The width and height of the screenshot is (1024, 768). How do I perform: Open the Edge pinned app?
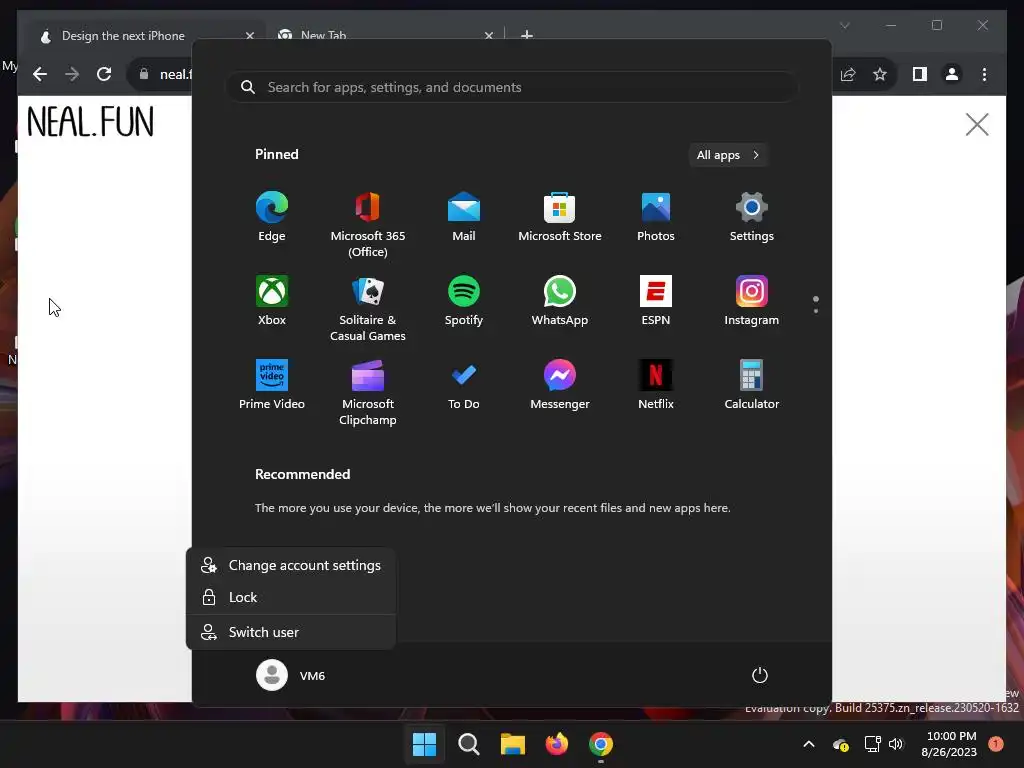[x=272, y=217]
